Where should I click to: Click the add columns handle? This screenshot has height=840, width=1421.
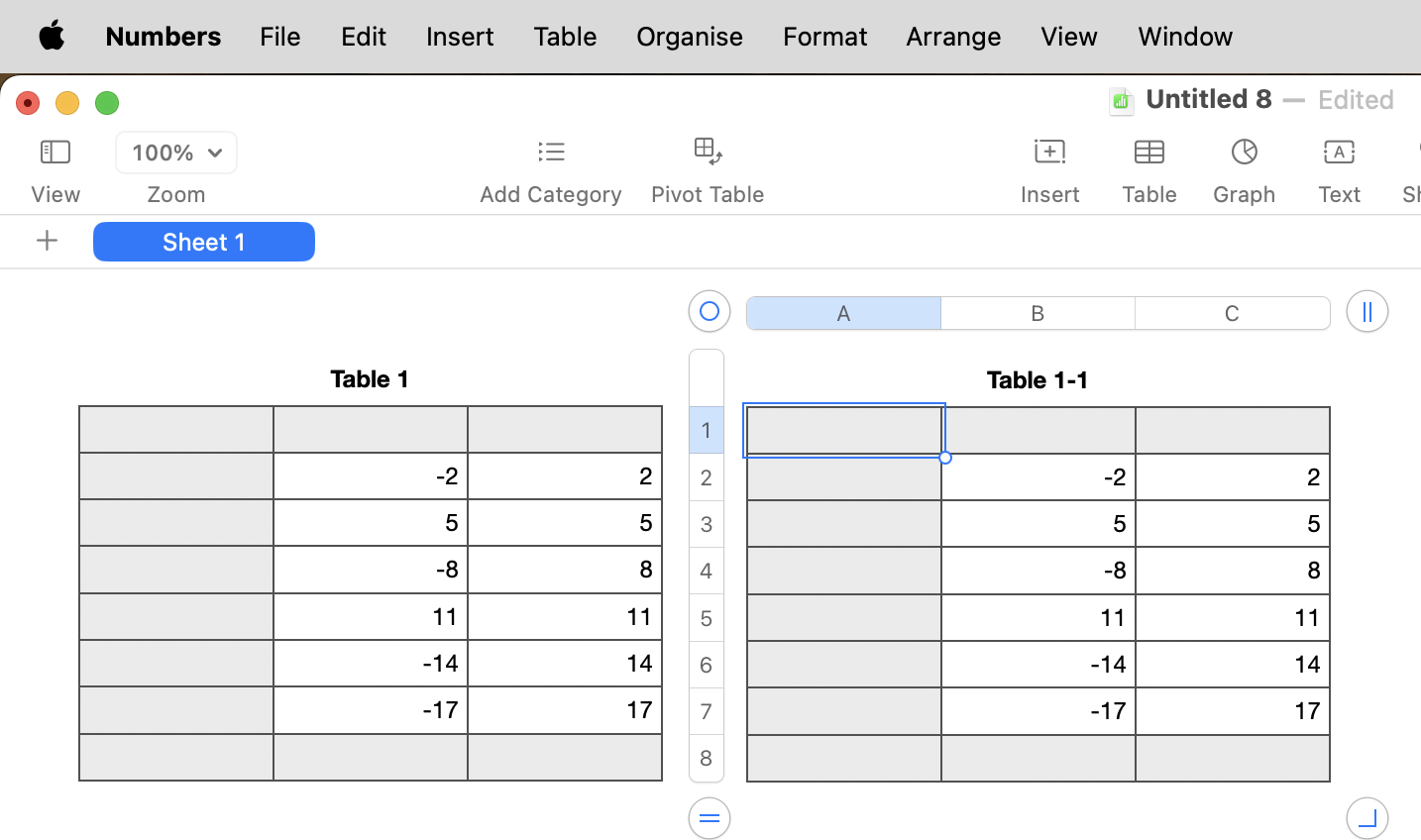[x=1366, y=312]
